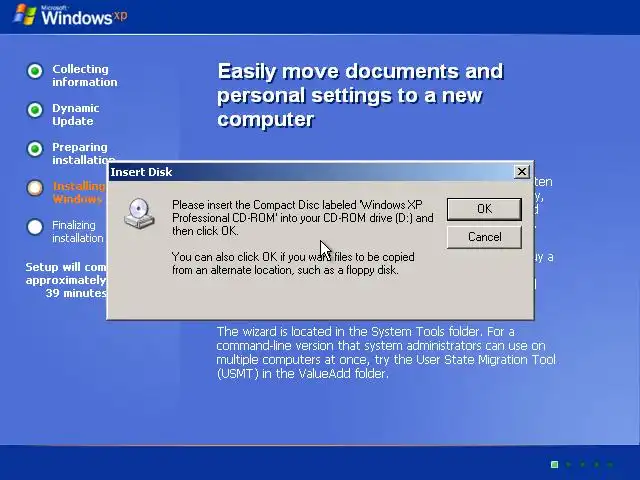The image size is (640, 480).
Task: Click the 'Please insert the Compact Disc' message
Action: 302,218
